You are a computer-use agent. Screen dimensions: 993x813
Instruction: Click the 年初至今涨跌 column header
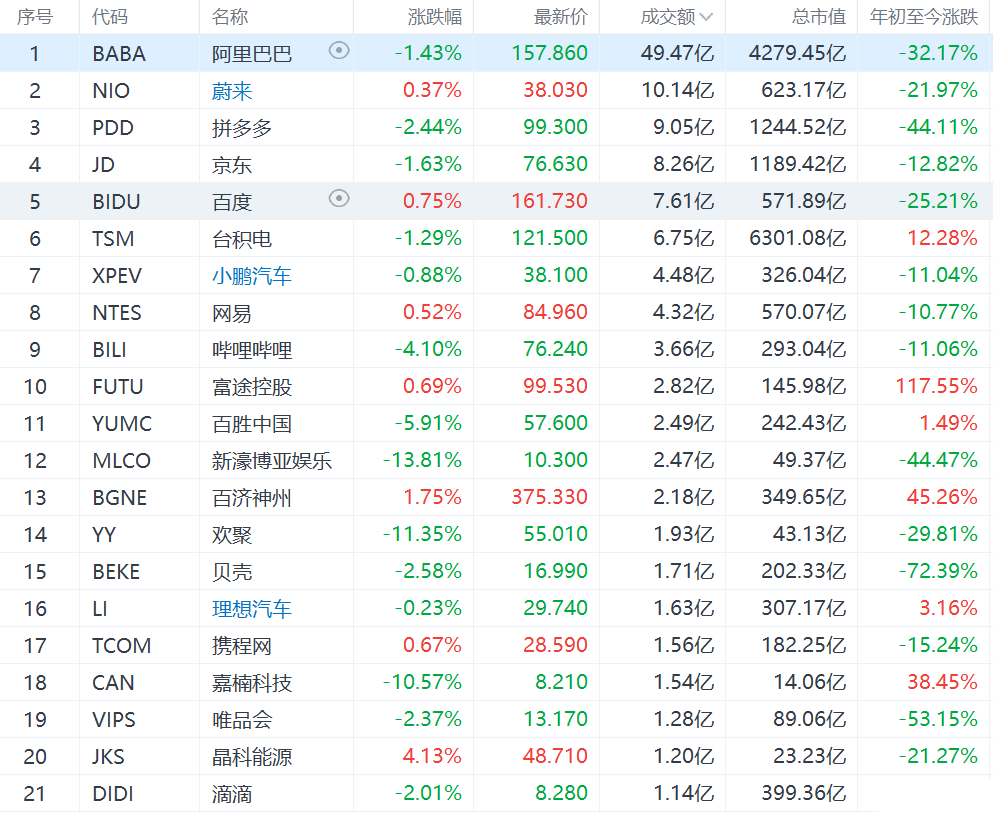coord(924,17)
